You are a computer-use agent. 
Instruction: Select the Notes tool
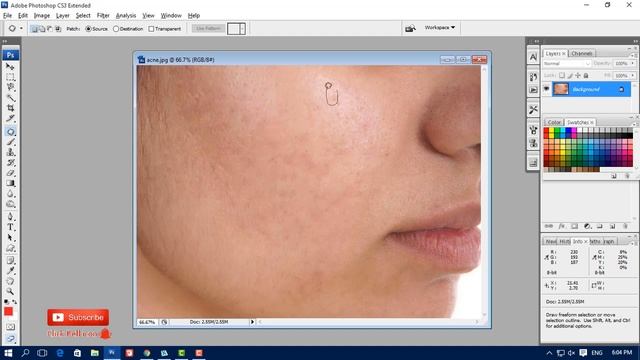click(x=10, y=260)
